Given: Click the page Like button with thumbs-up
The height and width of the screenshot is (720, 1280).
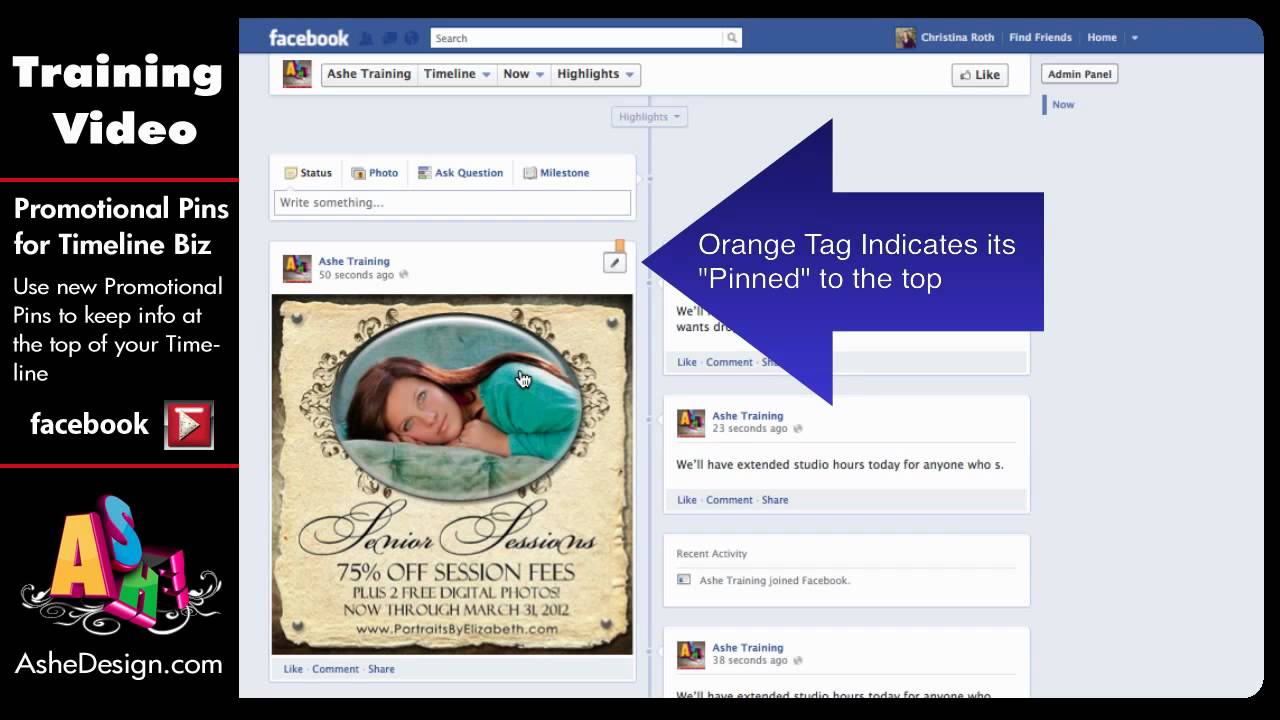Looking at the screenshot, I should pos(979,75).
